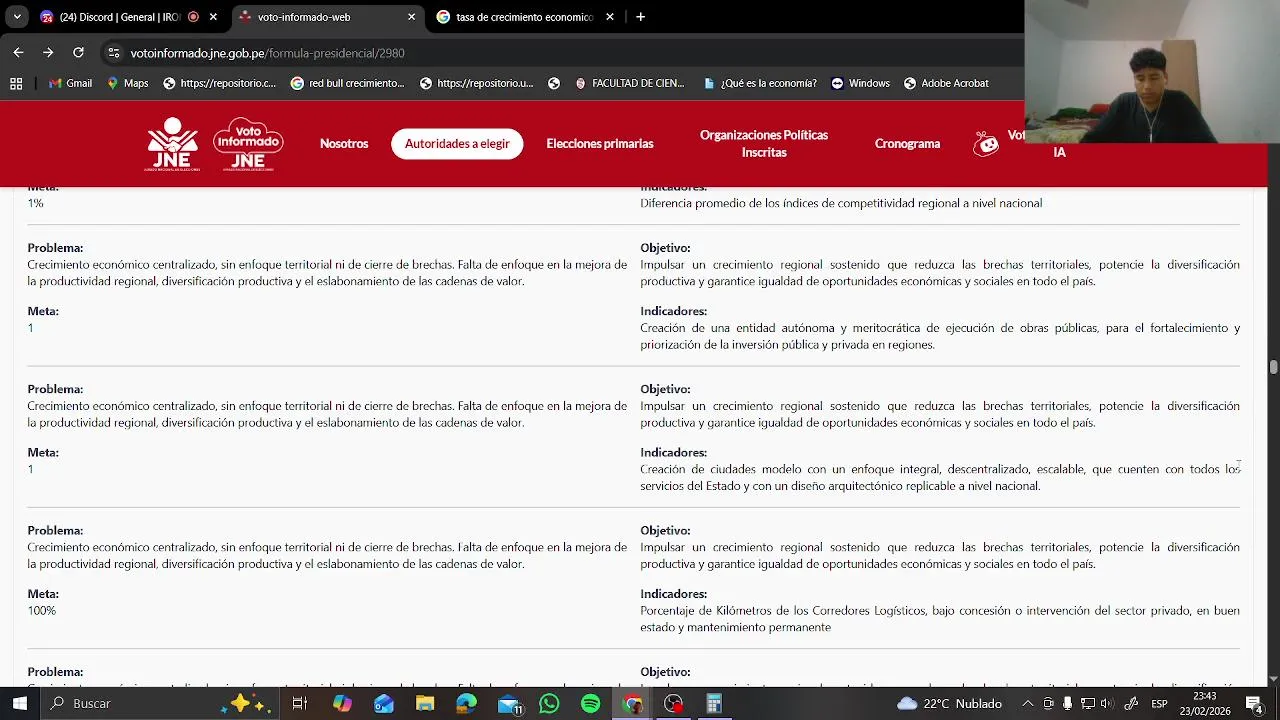The height and width of the screenshot is (720, 1280).
Task: Open Outlook from the taskbar
Action: click(384, 704)
